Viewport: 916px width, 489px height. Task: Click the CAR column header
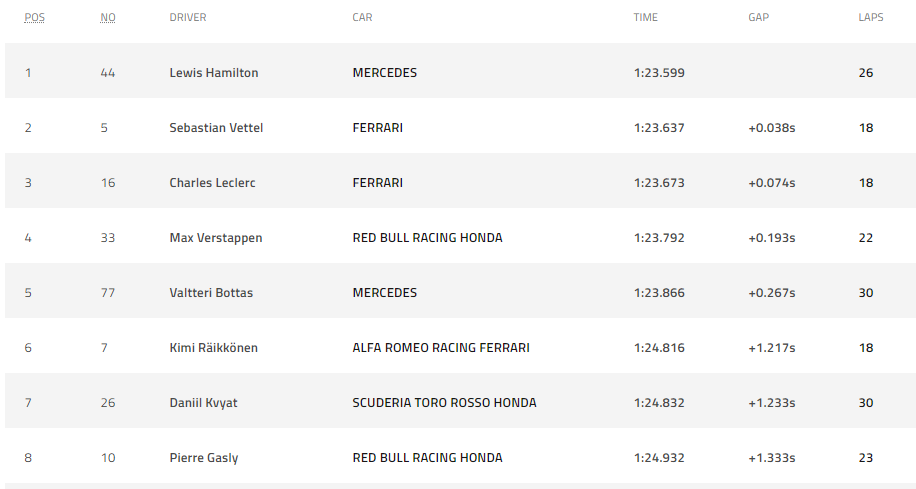point(363,18)
